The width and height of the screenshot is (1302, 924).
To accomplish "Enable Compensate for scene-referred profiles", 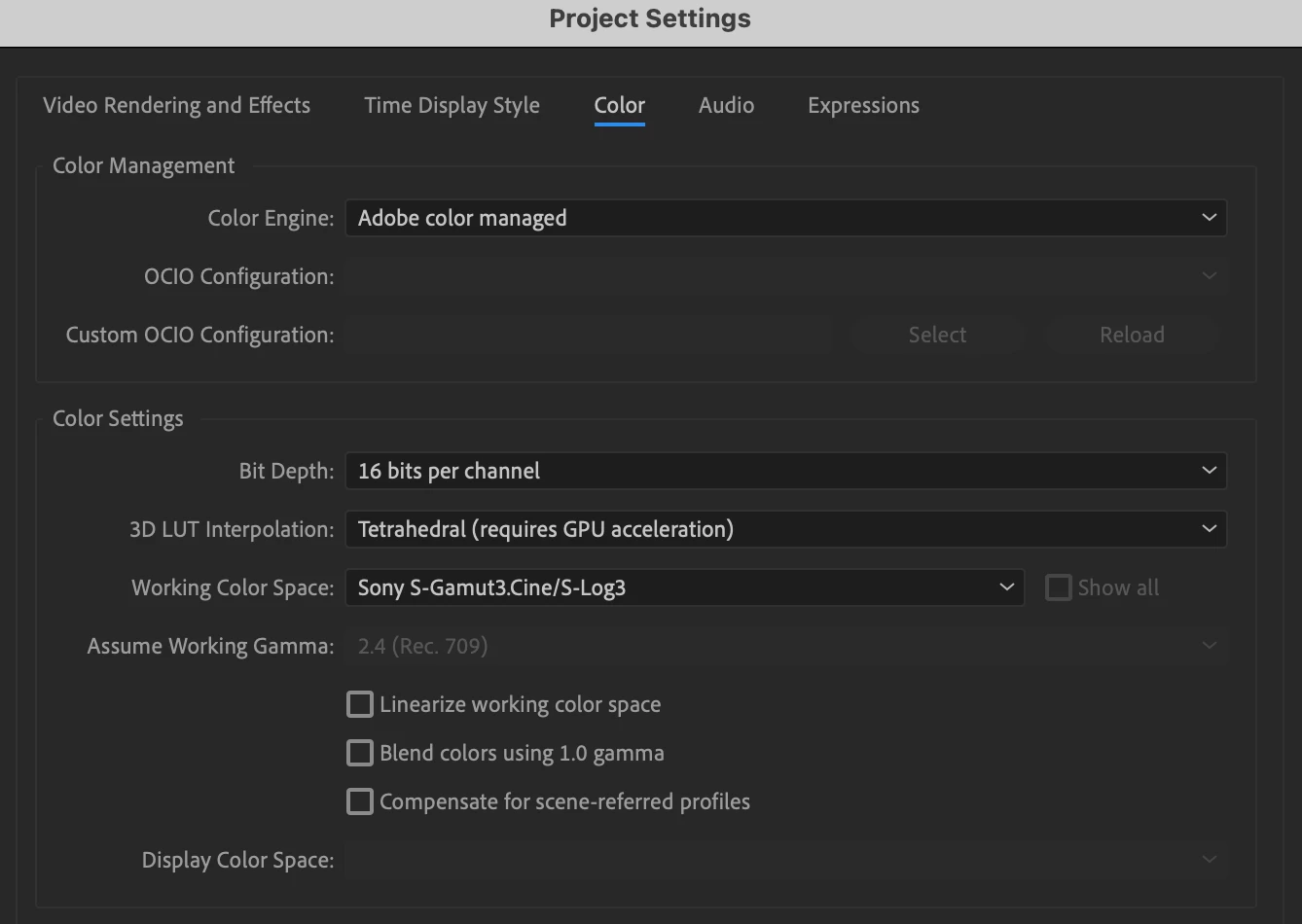I will (x=360, y=801).
